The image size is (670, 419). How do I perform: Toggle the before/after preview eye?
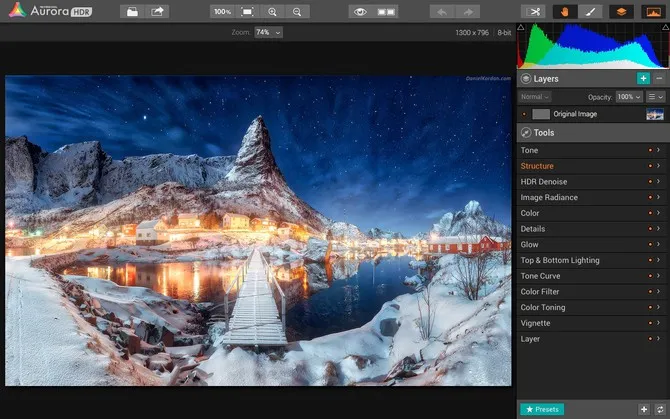click(361, 11)
